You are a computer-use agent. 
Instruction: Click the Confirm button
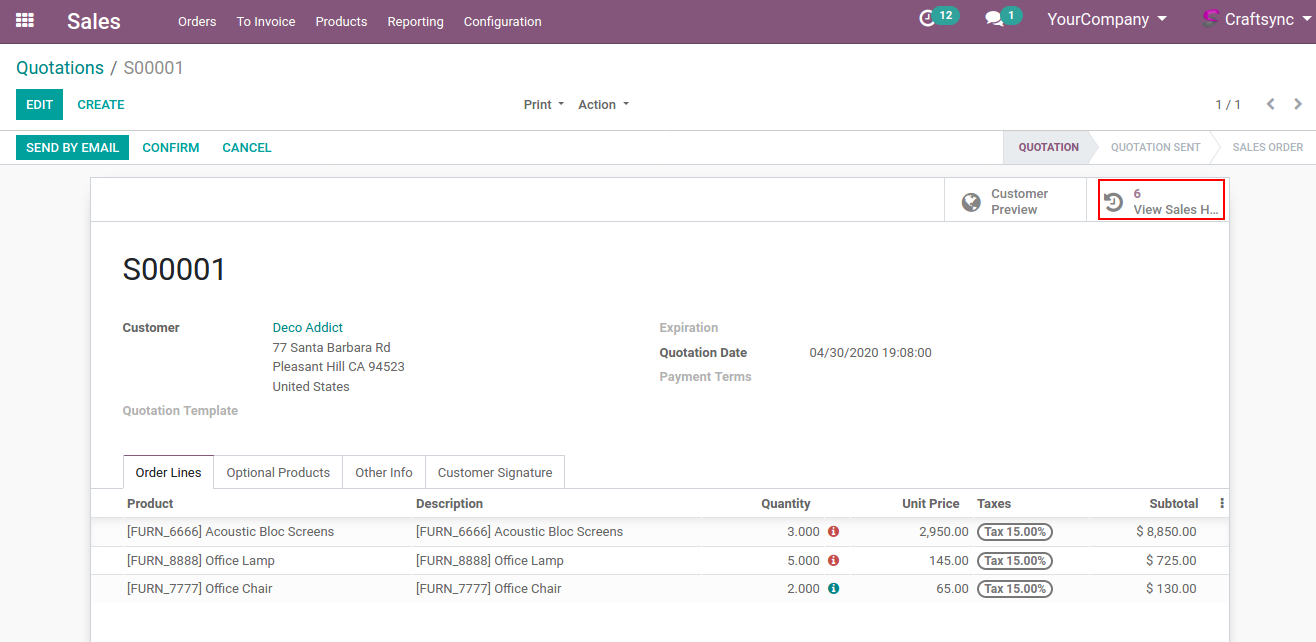pyautogui.click(x=170, y=147)
